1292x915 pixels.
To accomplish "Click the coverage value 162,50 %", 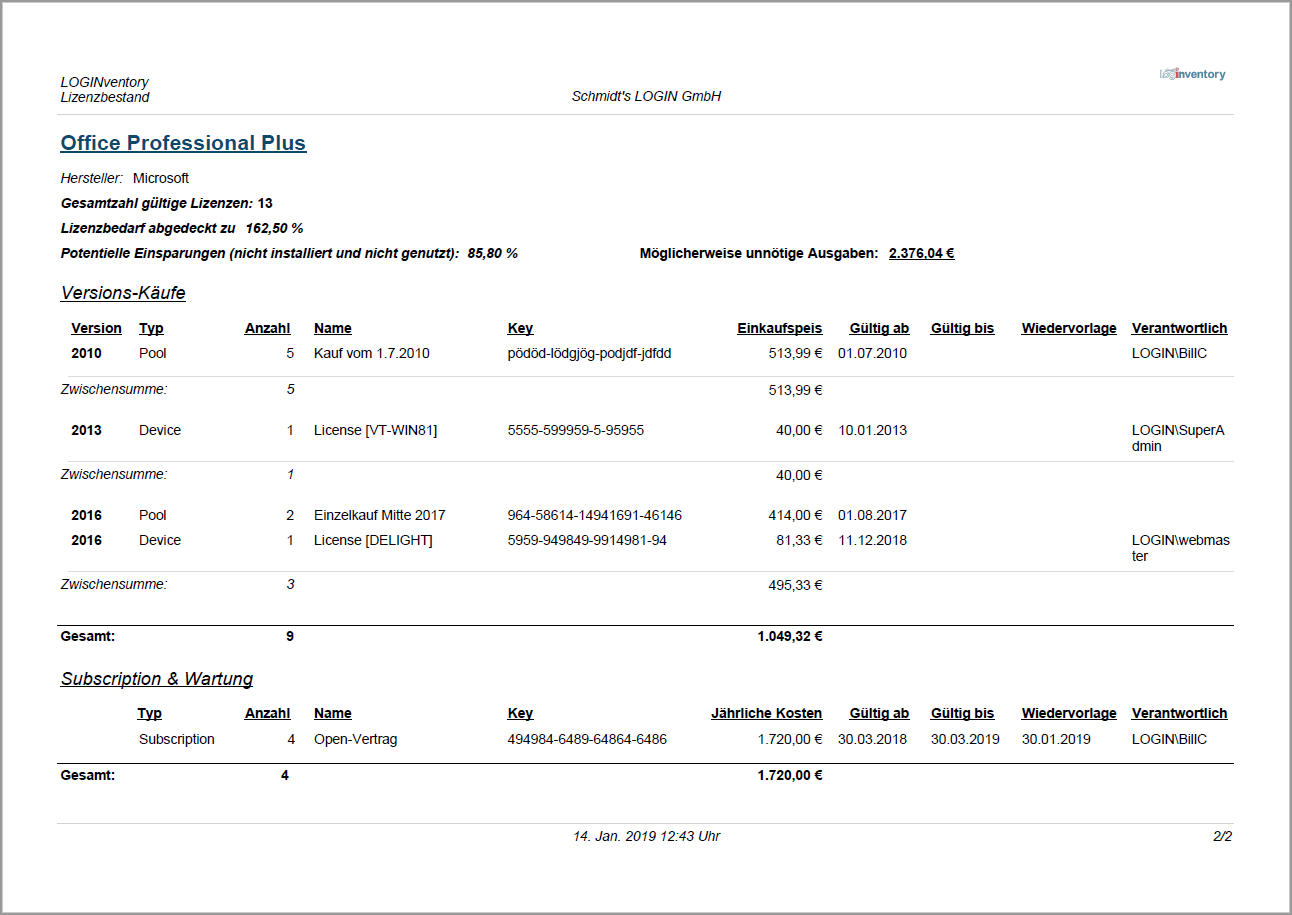I will tap(274, 228).
